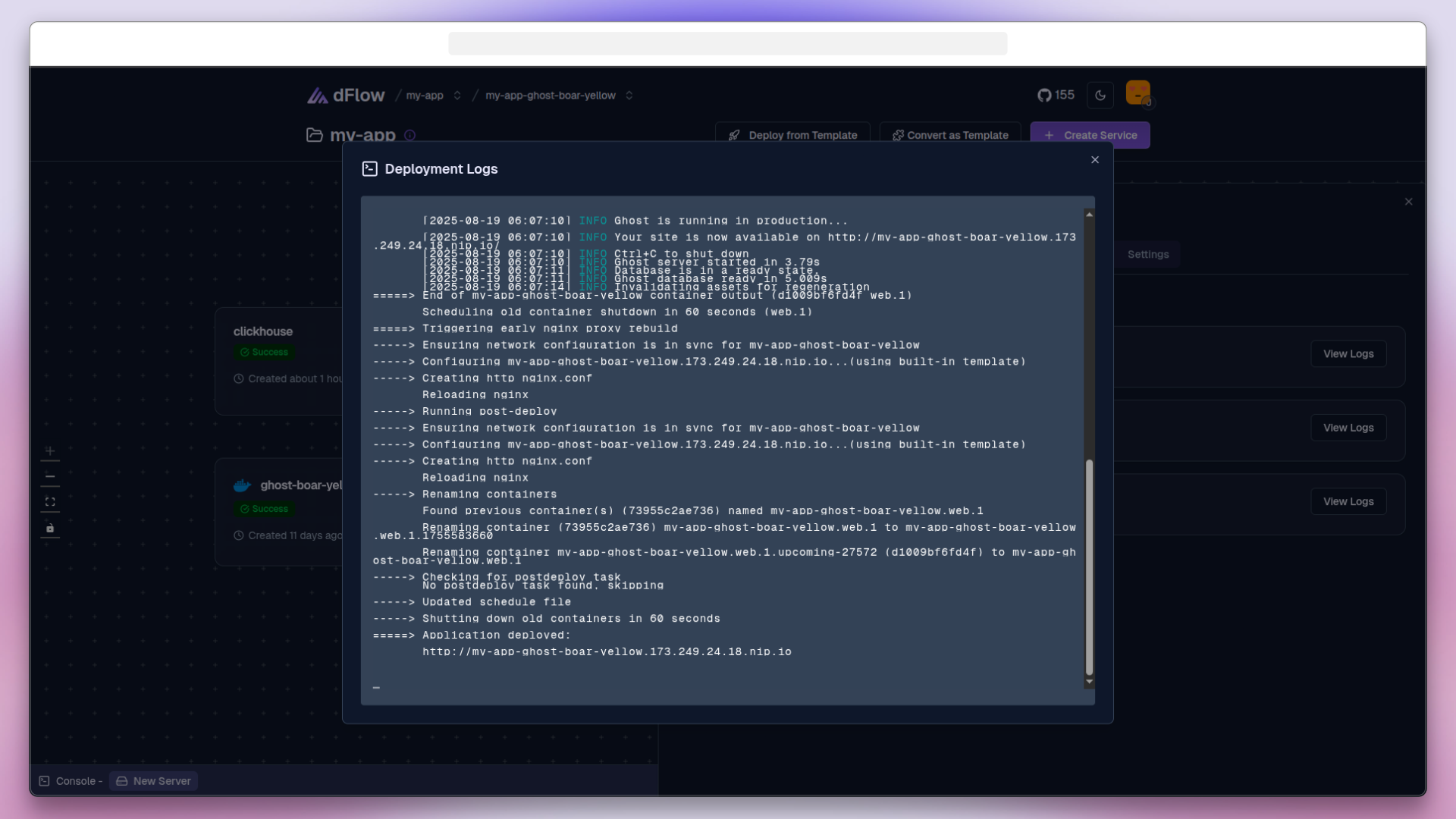The height and width of the screenshot is (819, 1456).
Task: Zoom out of canvas with the minus icon
Action: 50,476
